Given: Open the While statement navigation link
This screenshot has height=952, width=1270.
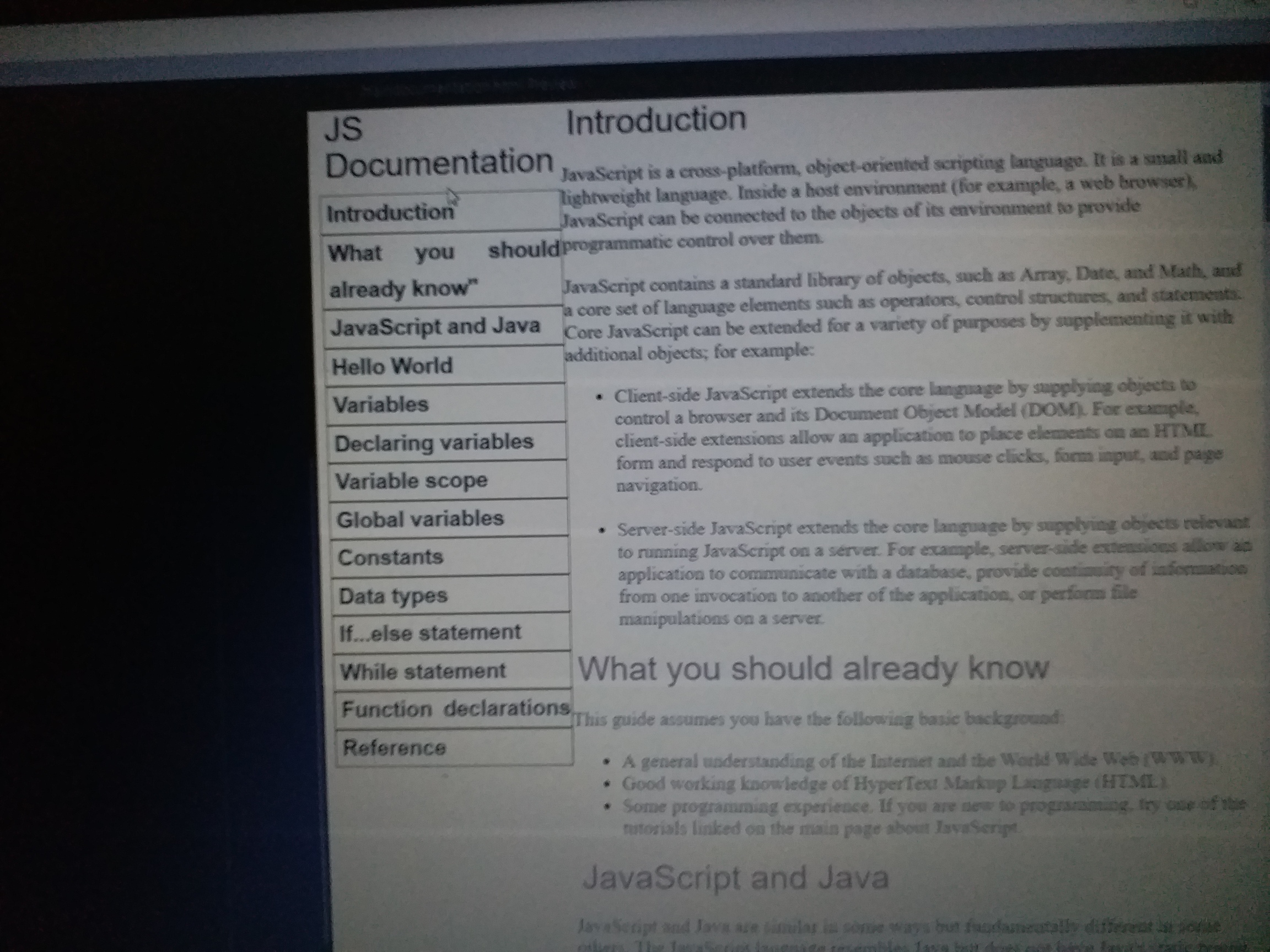Looking at the screenshot, I should click(x=423, y=671).
